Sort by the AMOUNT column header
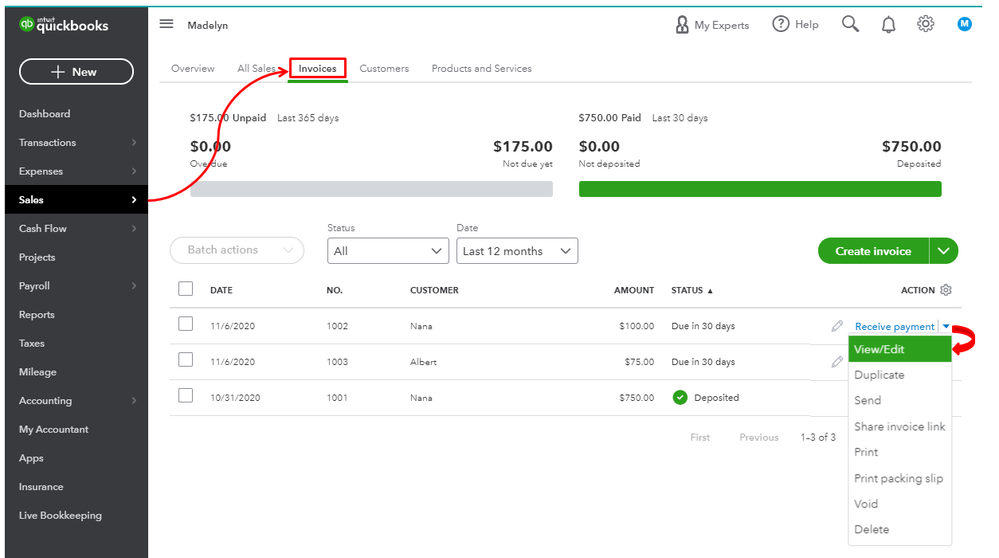This screenshot has width=999, height=558. coord(634,290)
